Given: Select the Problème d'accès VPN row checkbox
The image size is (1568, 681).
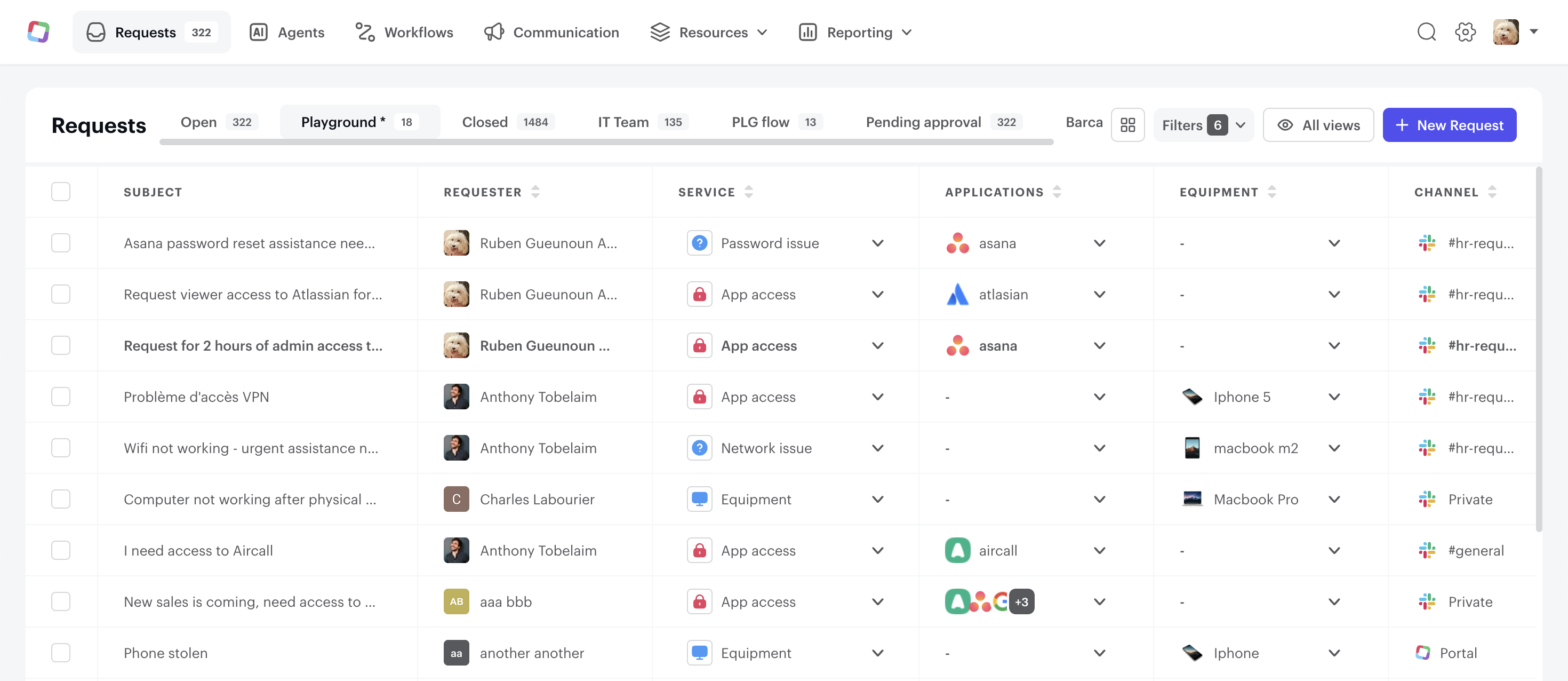Looking at the screenshot, I should point(61,397).
